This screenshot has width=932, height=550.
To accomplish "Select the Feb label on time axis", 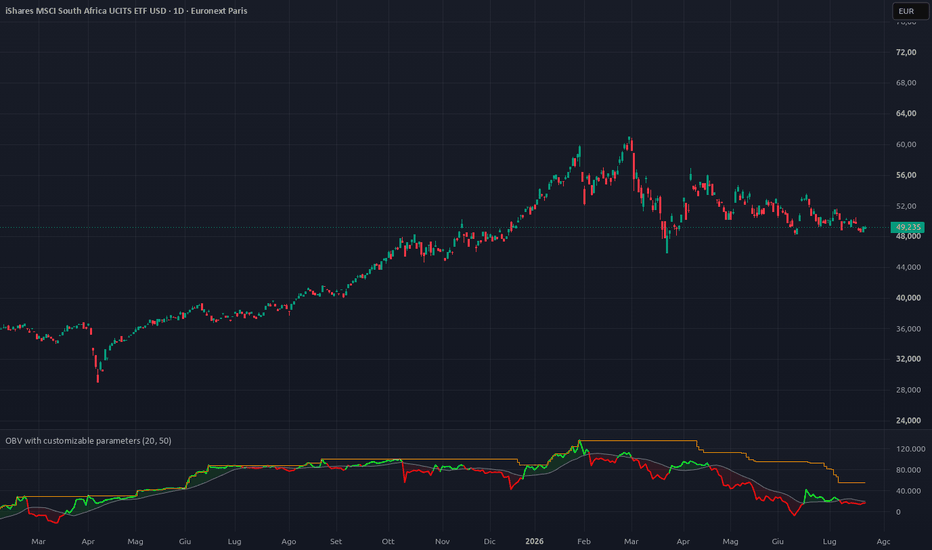I will pyautogui.click(x=584, y=541).
